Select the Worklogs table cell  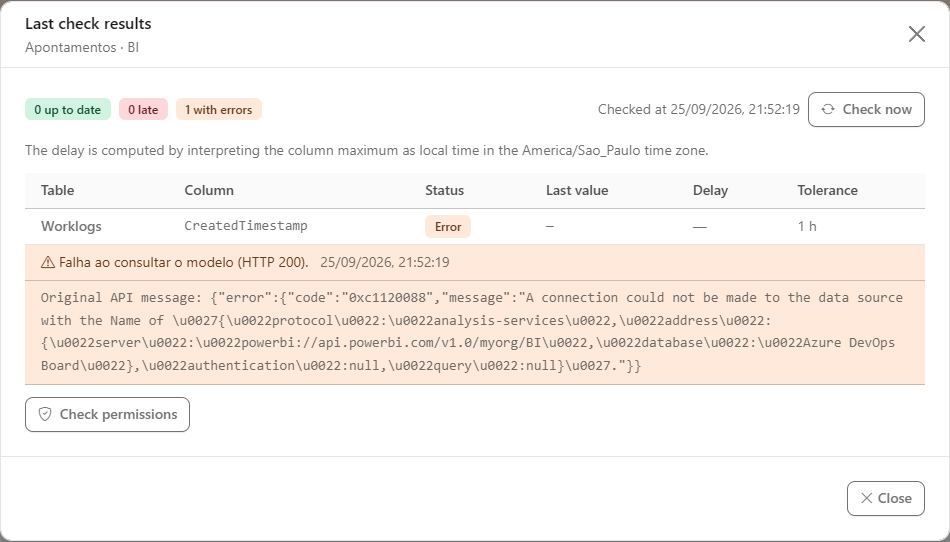(71, 226)
